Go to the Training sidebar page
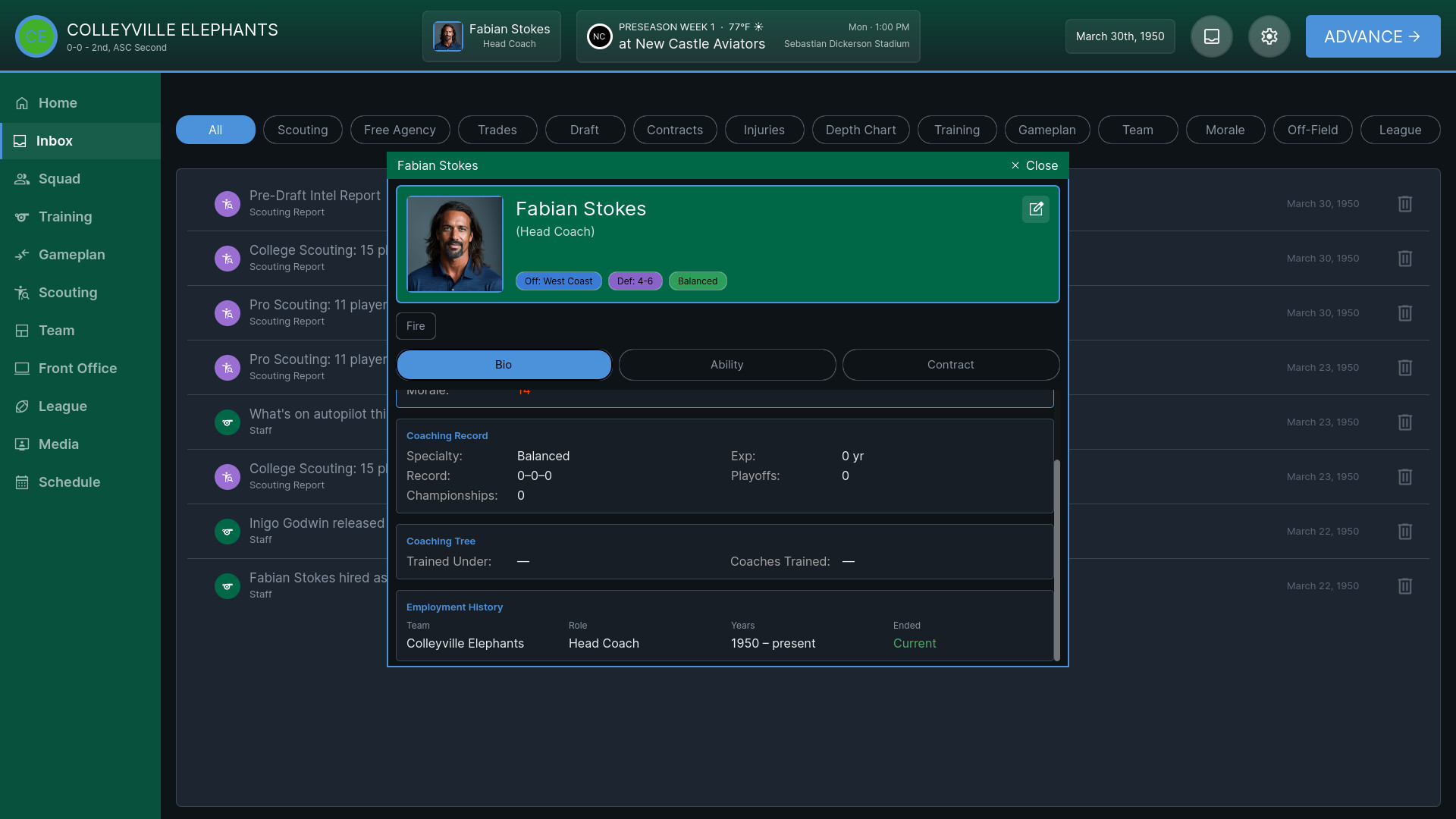Image resolution: width=1456 pixels, height=819 pixels. point(80,217)
